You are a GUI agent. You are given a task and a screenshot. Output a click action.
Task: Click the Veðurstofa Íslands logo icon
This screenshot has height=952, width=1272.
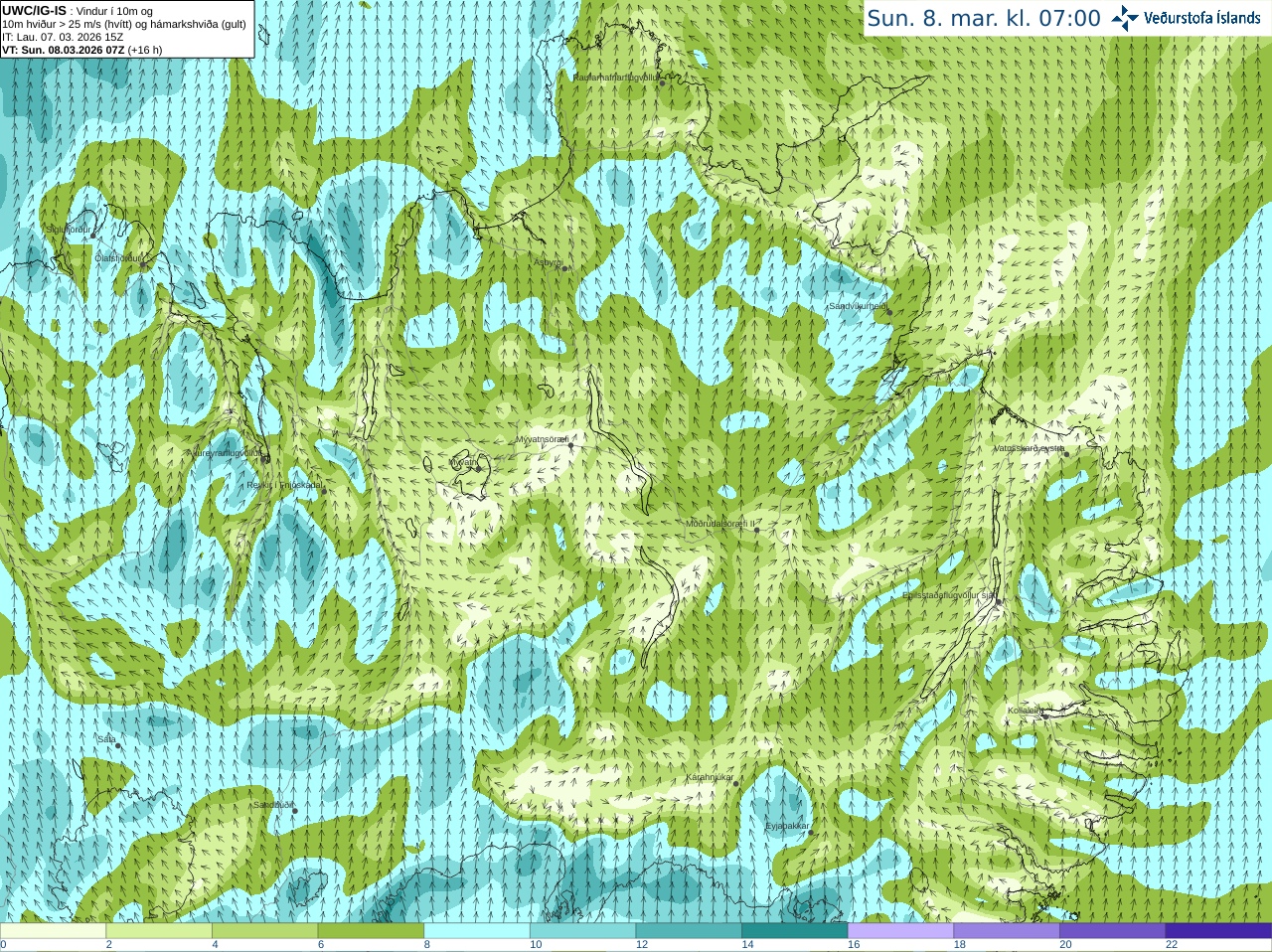(x=1125, y=18)
